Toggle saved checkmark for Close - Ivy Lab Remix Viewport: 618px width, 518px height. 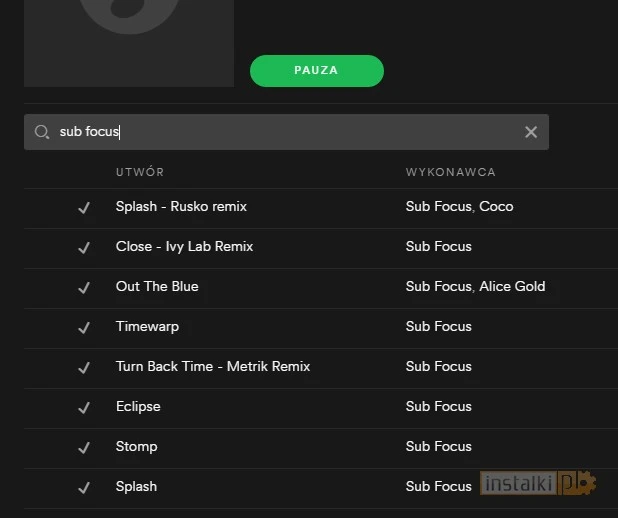(x=84, y=247)
